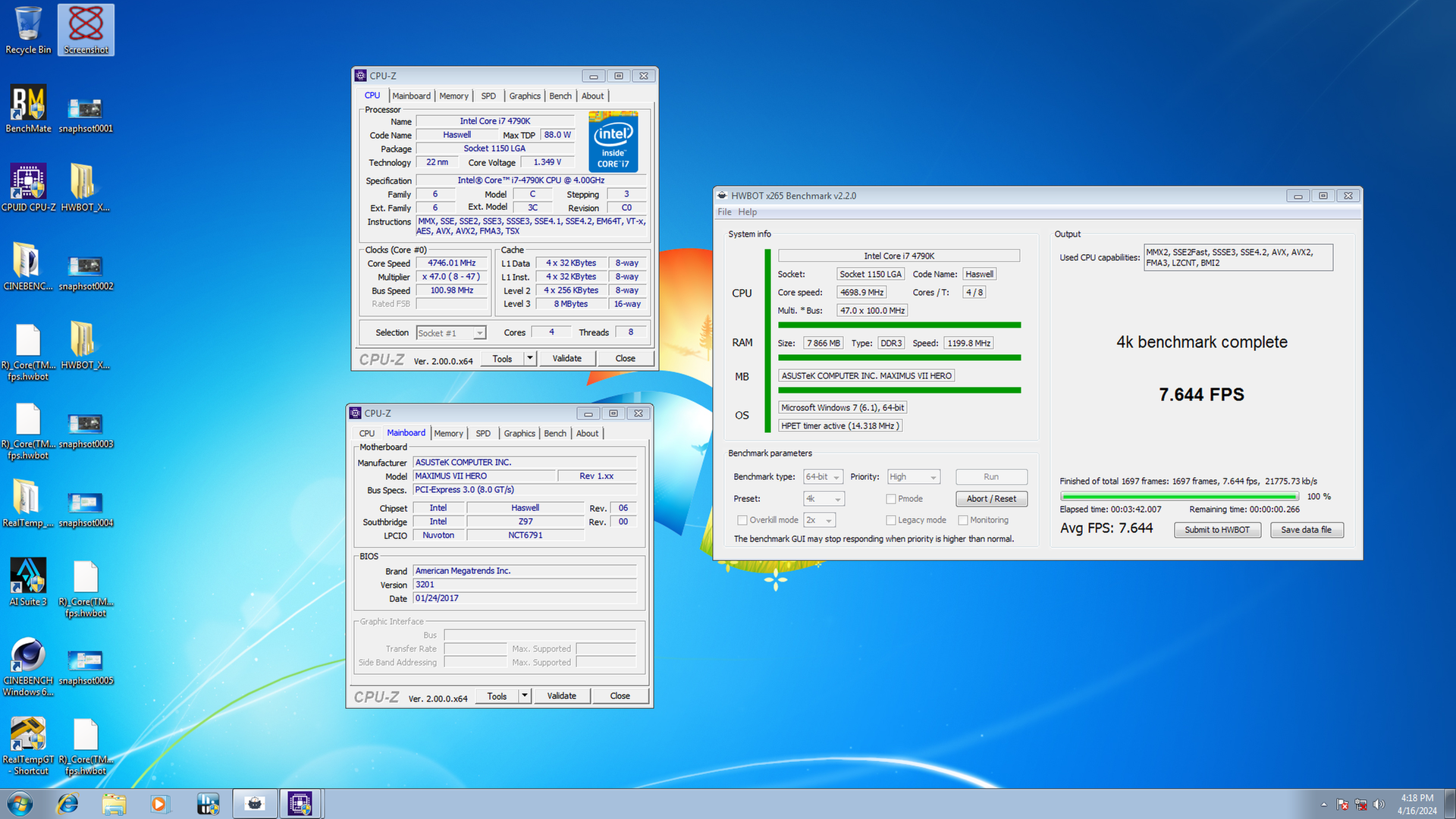Click the Save data file button
This screenshot has height=819, width=1456.
(1306, 530)
